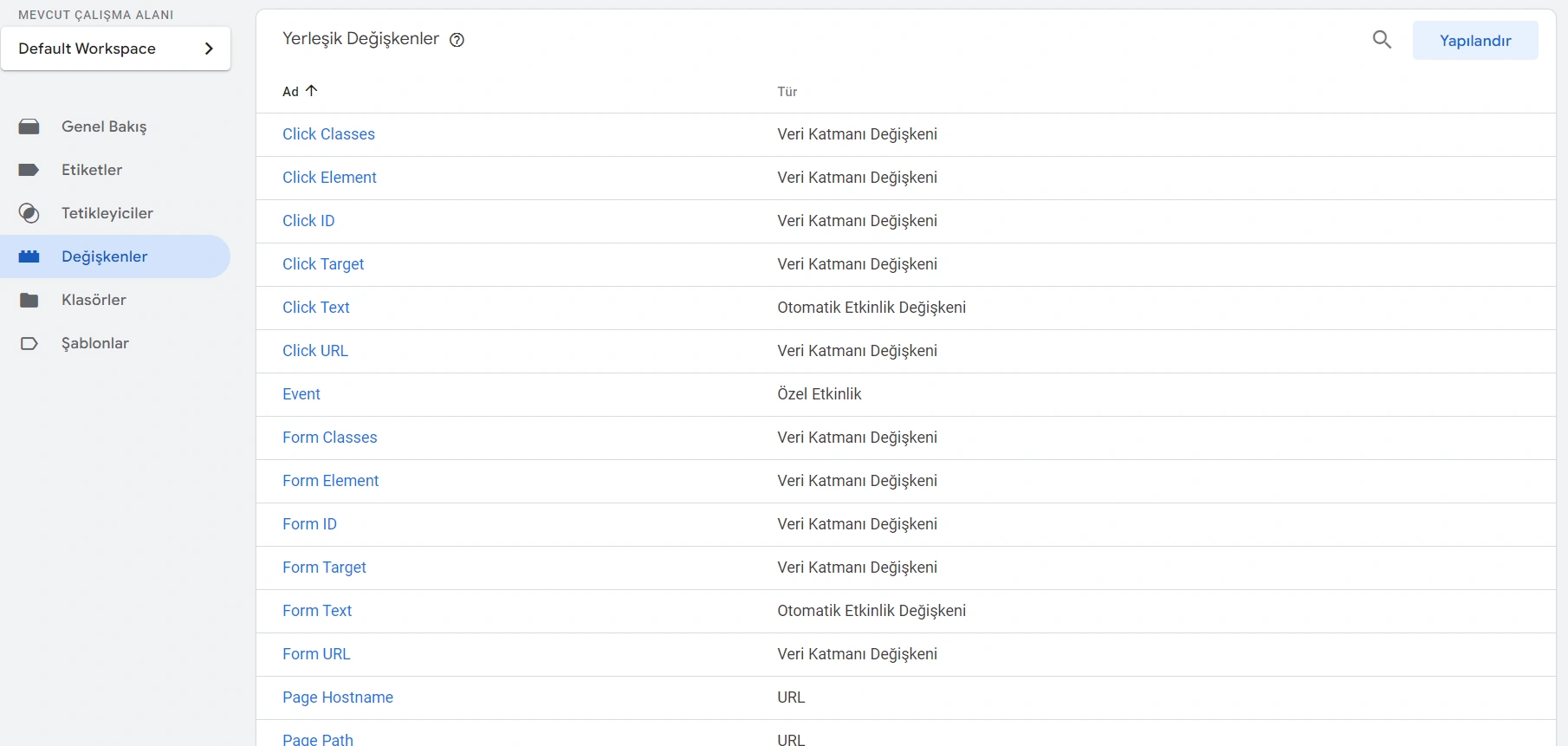This screenshot has height=746, width=1568.
Task: Click Veri Katmanı Değişkeni in Form URL row
Action: tap(857, 654)
